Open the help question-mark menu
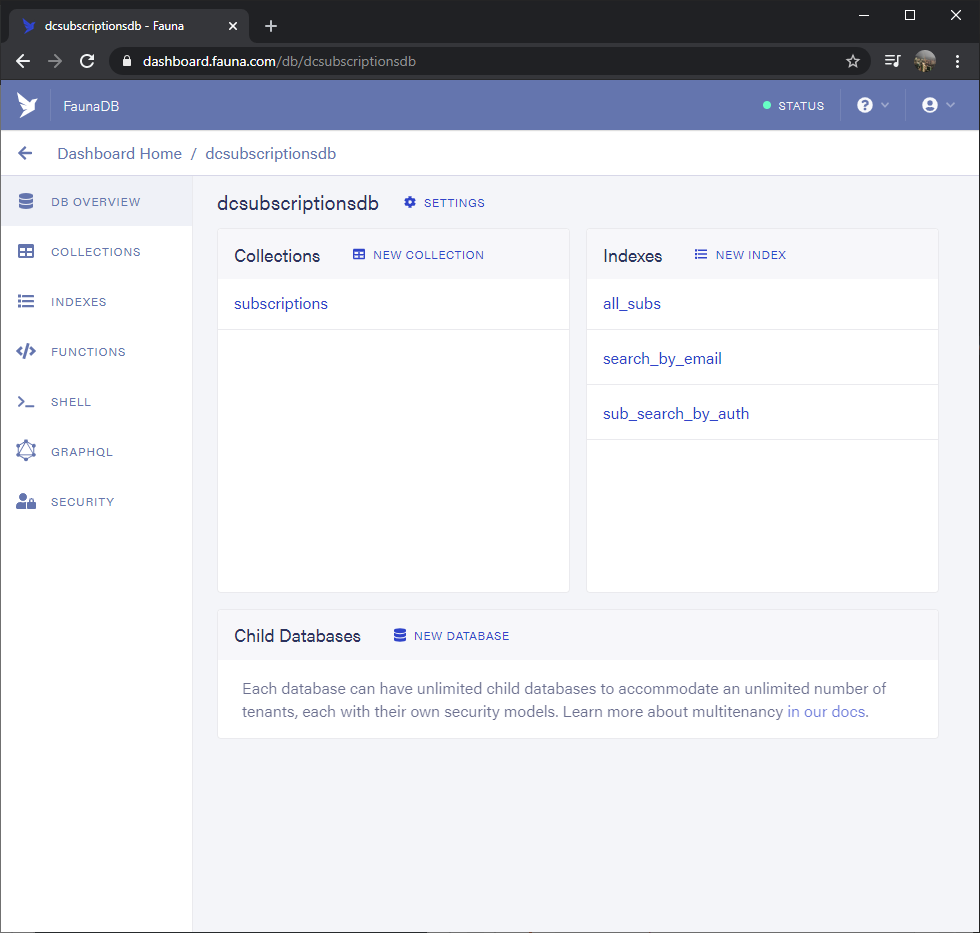980x933 pixels. click(x=866, y=104)
